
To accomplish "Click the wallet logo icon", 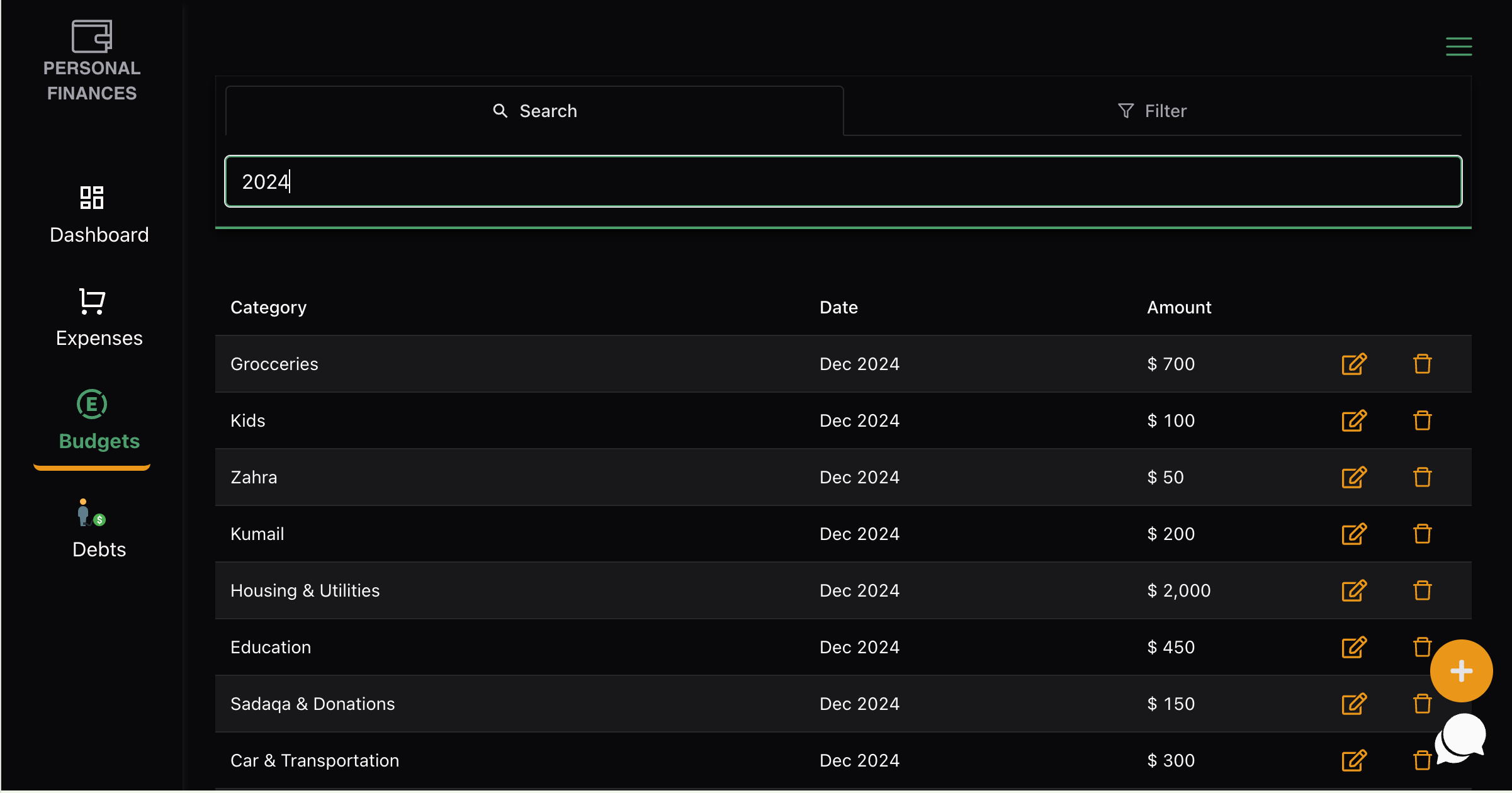I will [92, 37].
